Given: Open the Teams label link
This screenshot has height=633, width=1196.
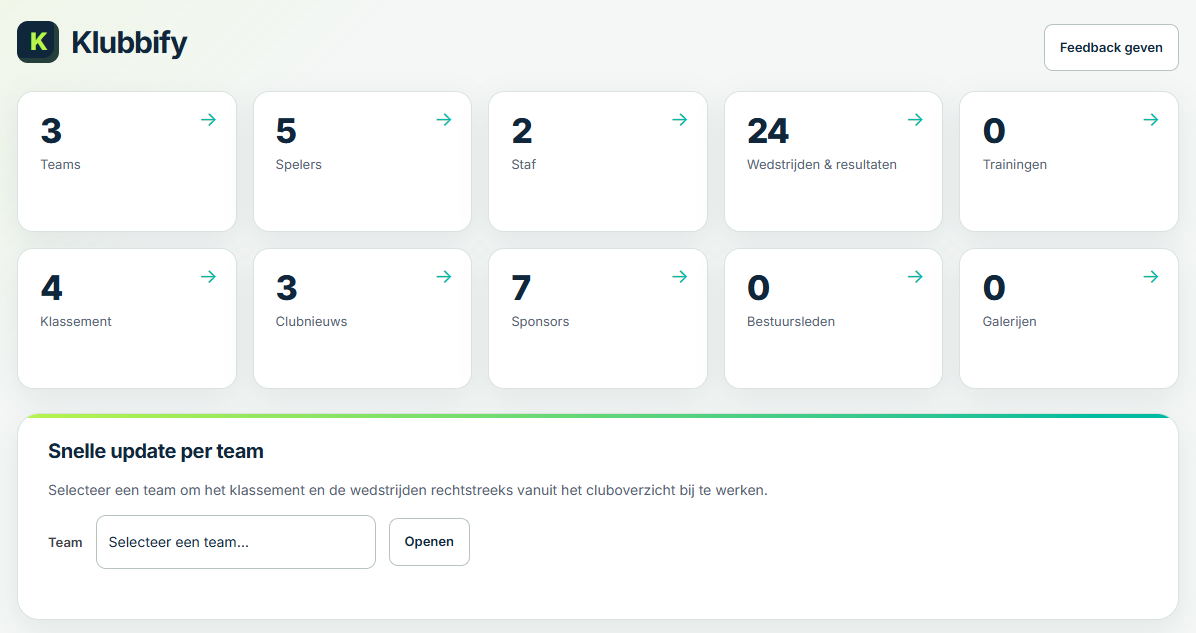Looking at the screenshot, I should pyautogui.click(x=60, y=165).
